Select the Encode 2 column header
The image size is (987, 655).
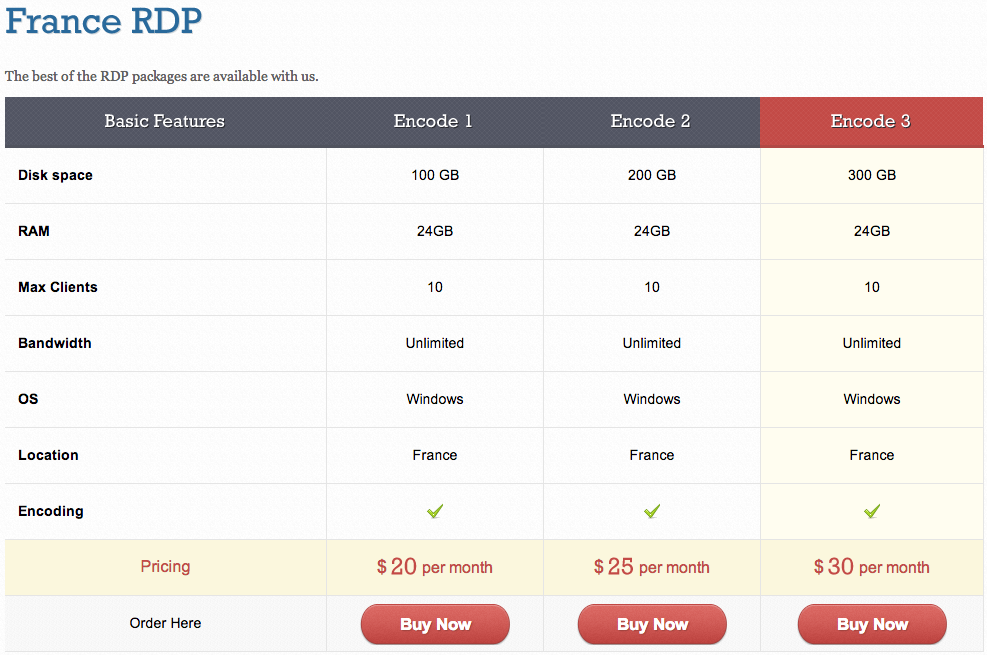coord(650,121)
